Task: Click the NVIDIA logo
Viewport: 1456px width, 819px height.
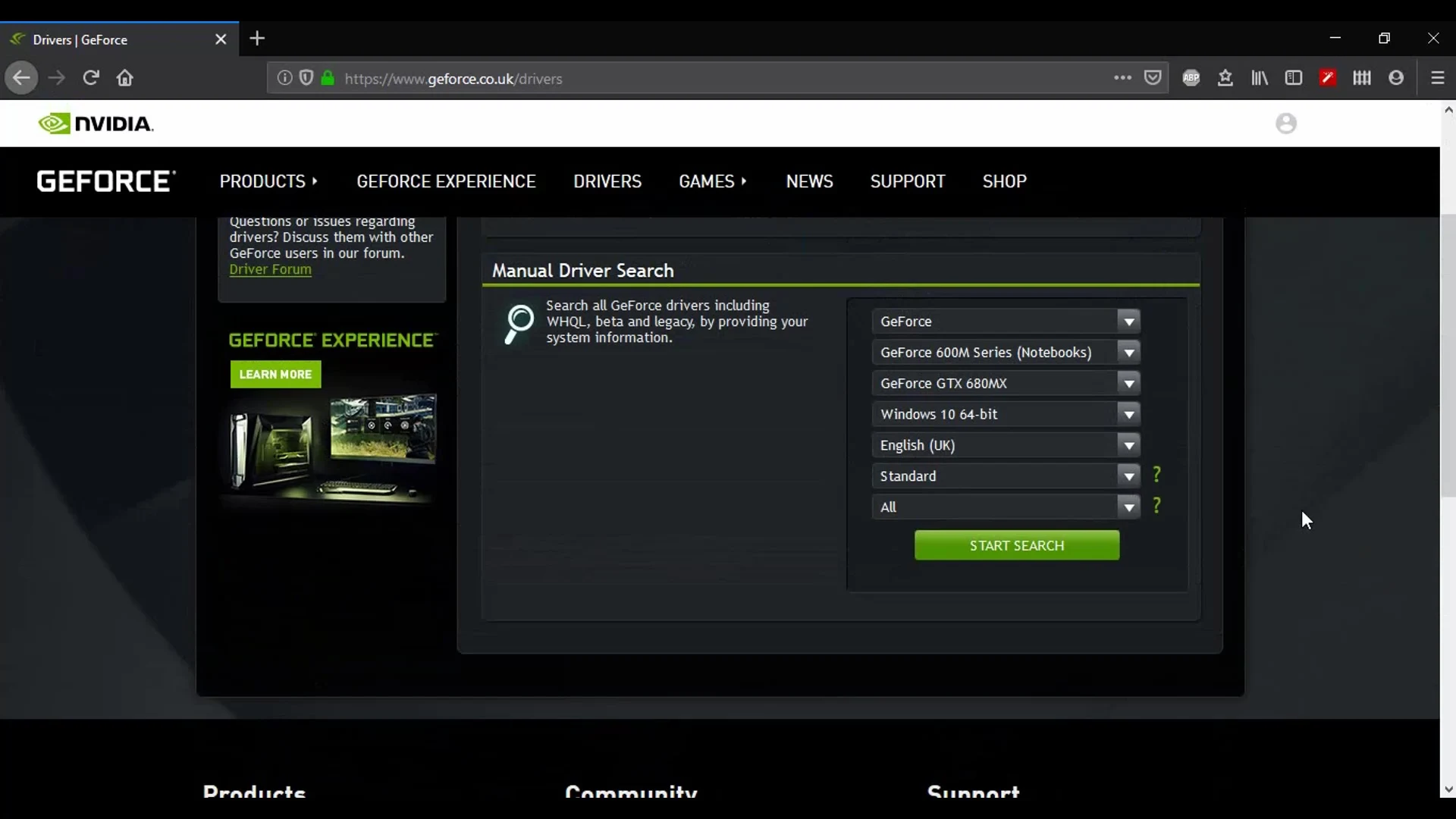Action: coord(96,124)
